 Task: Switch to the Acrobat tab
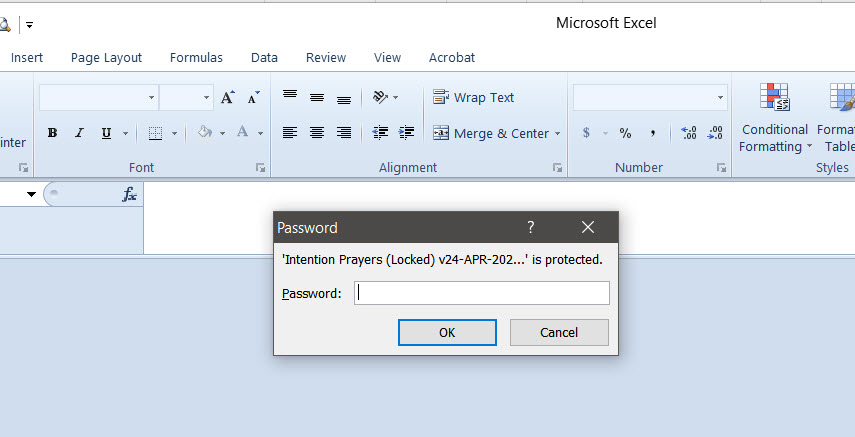pyautogui.click(x=451, y=57)
